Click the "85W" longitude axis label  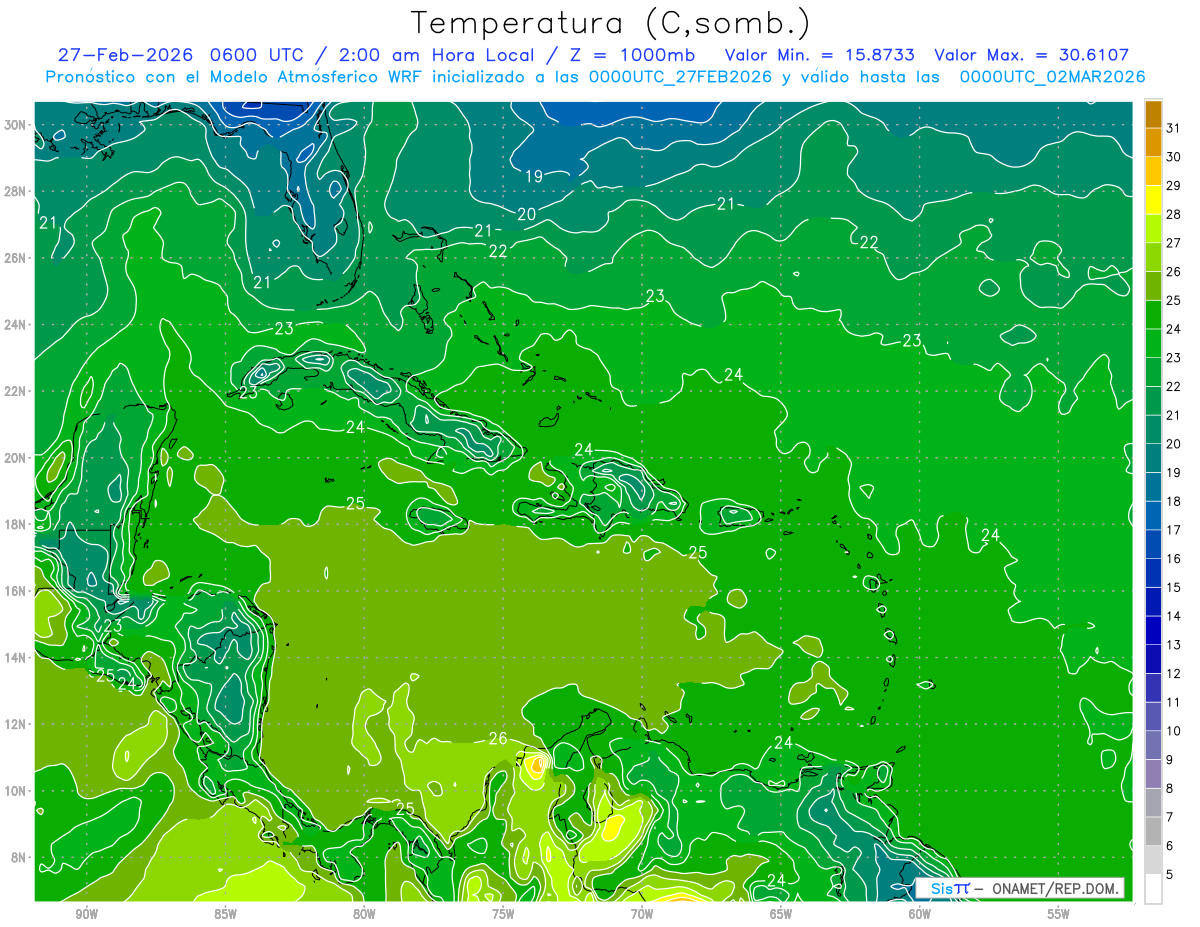[225, 914]
